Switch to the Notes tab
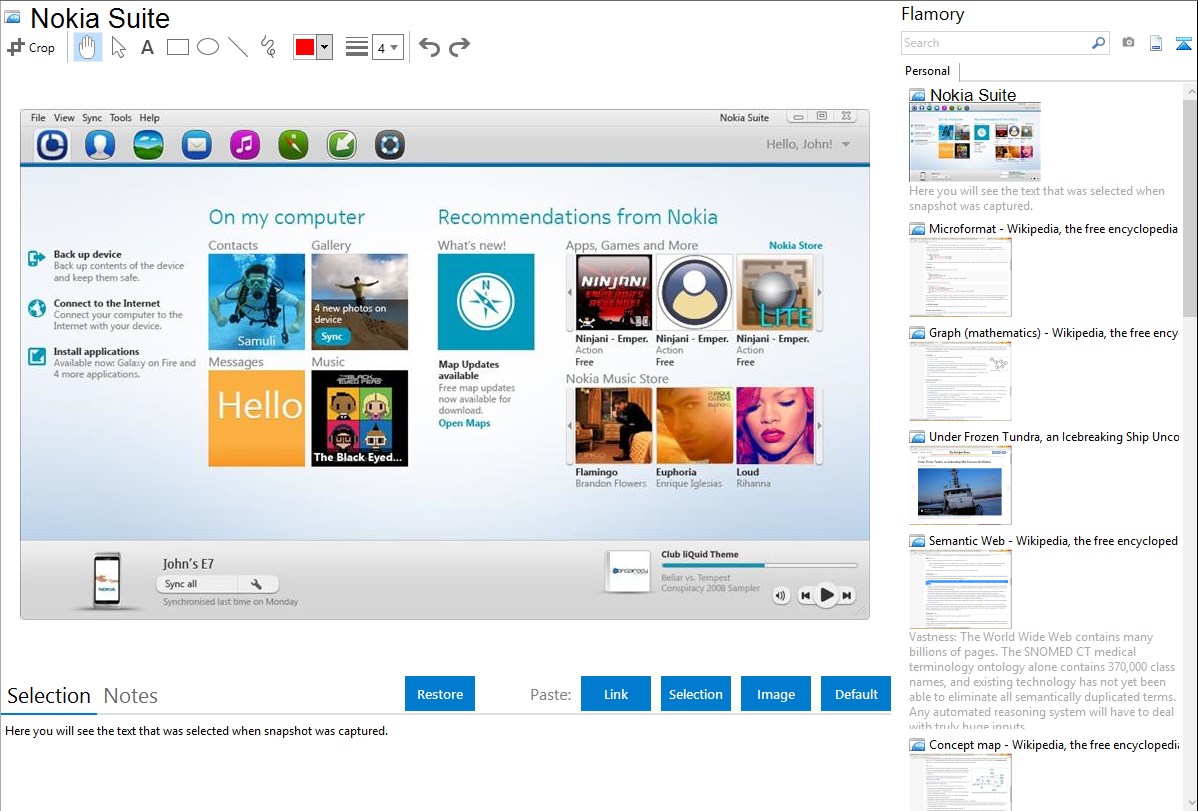The width and height of the screenshot is (1198, 811). coord(131,696)
